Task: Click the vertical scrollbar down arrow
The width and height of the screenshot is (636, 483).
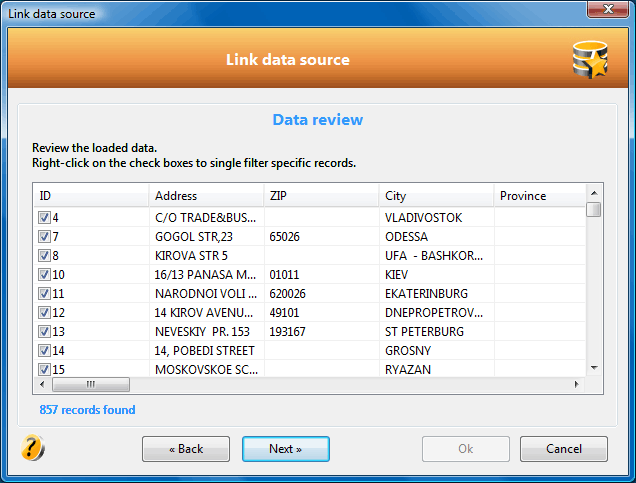Action: [594, 368]
